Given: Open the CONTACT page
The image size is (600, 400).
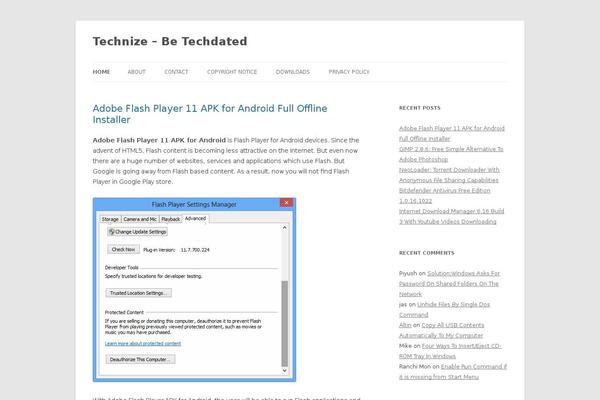Looking at the screenshot, I should point(176,72).
